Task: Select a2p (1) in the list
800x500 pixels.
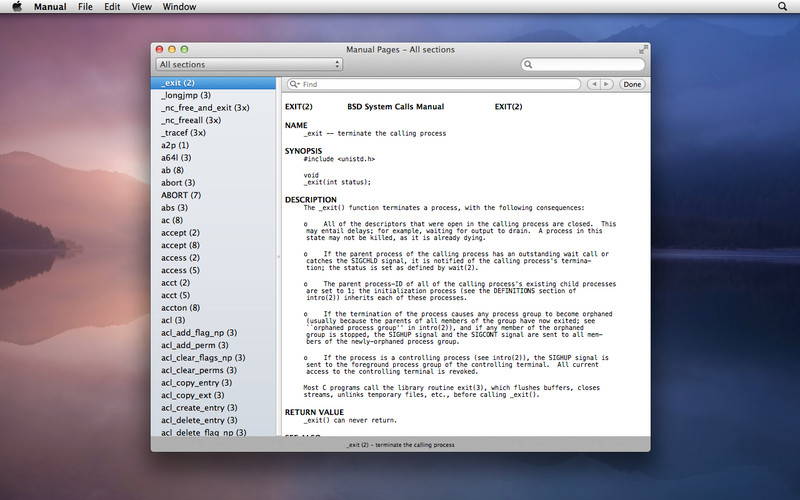Action: tap(213, 145)
